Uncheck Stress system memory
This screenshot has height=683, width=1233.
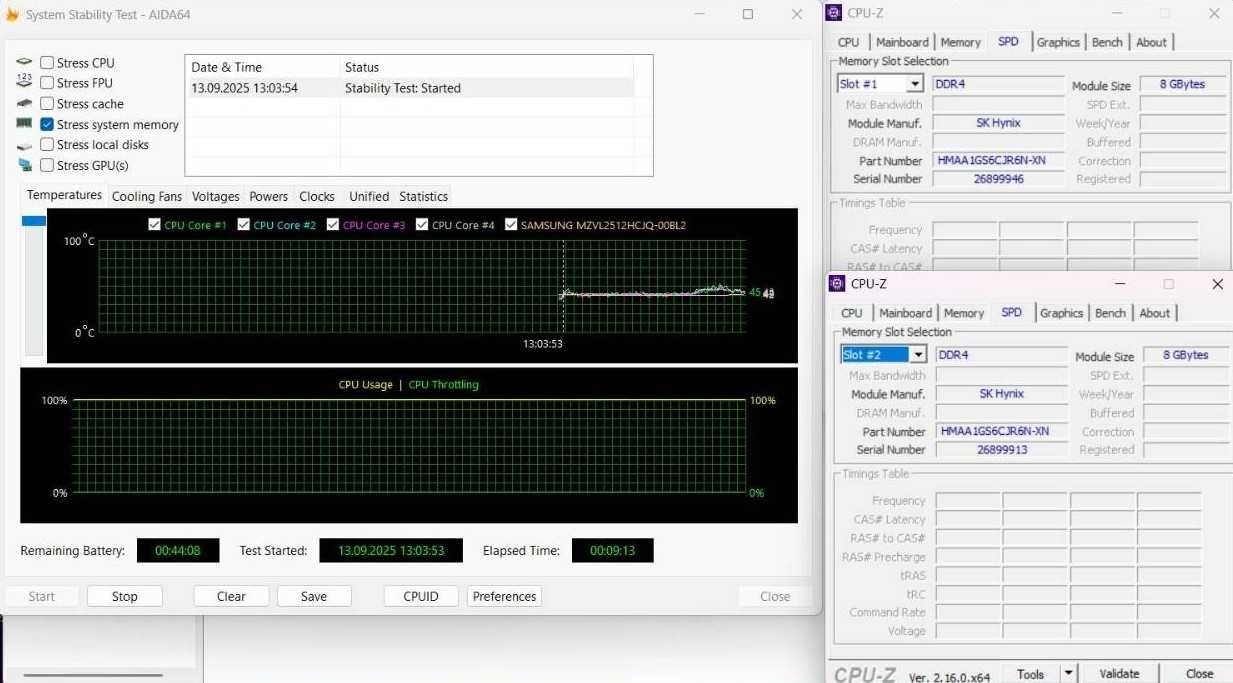click(47, 125)
